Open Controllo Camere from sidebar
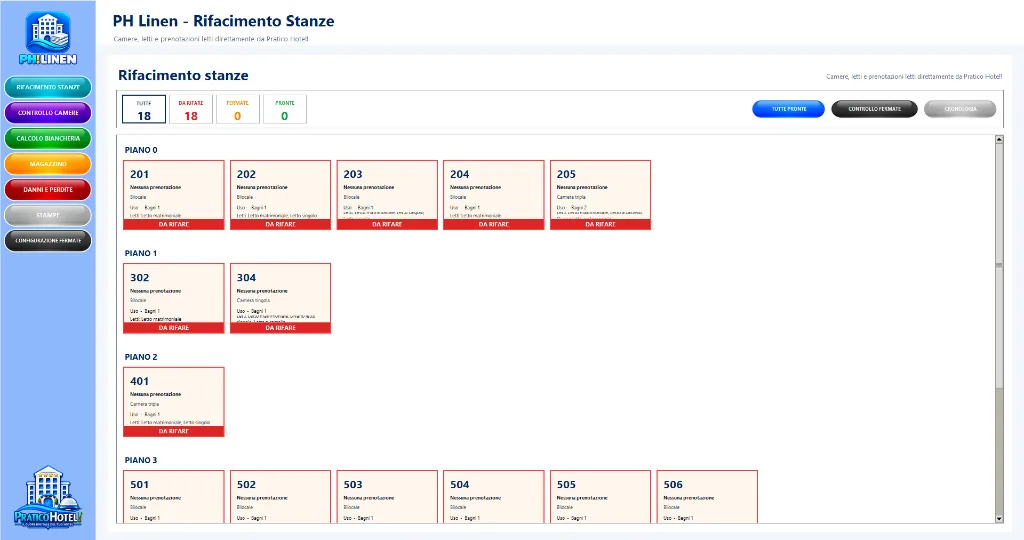The height and width of the screenshot is (540, 1024). pos(48,112)
